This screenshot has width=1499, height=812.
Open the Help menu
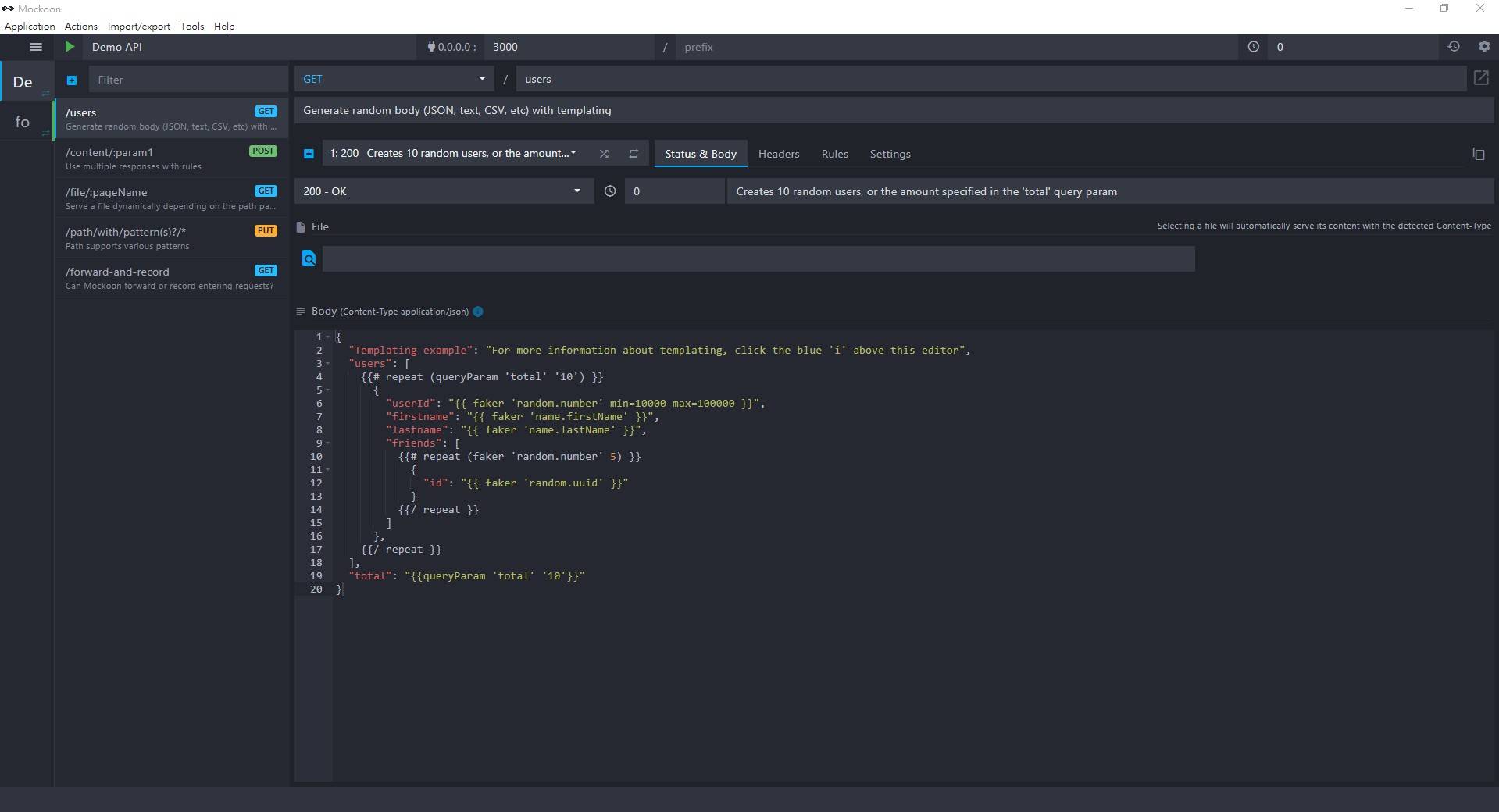point(224,26)
